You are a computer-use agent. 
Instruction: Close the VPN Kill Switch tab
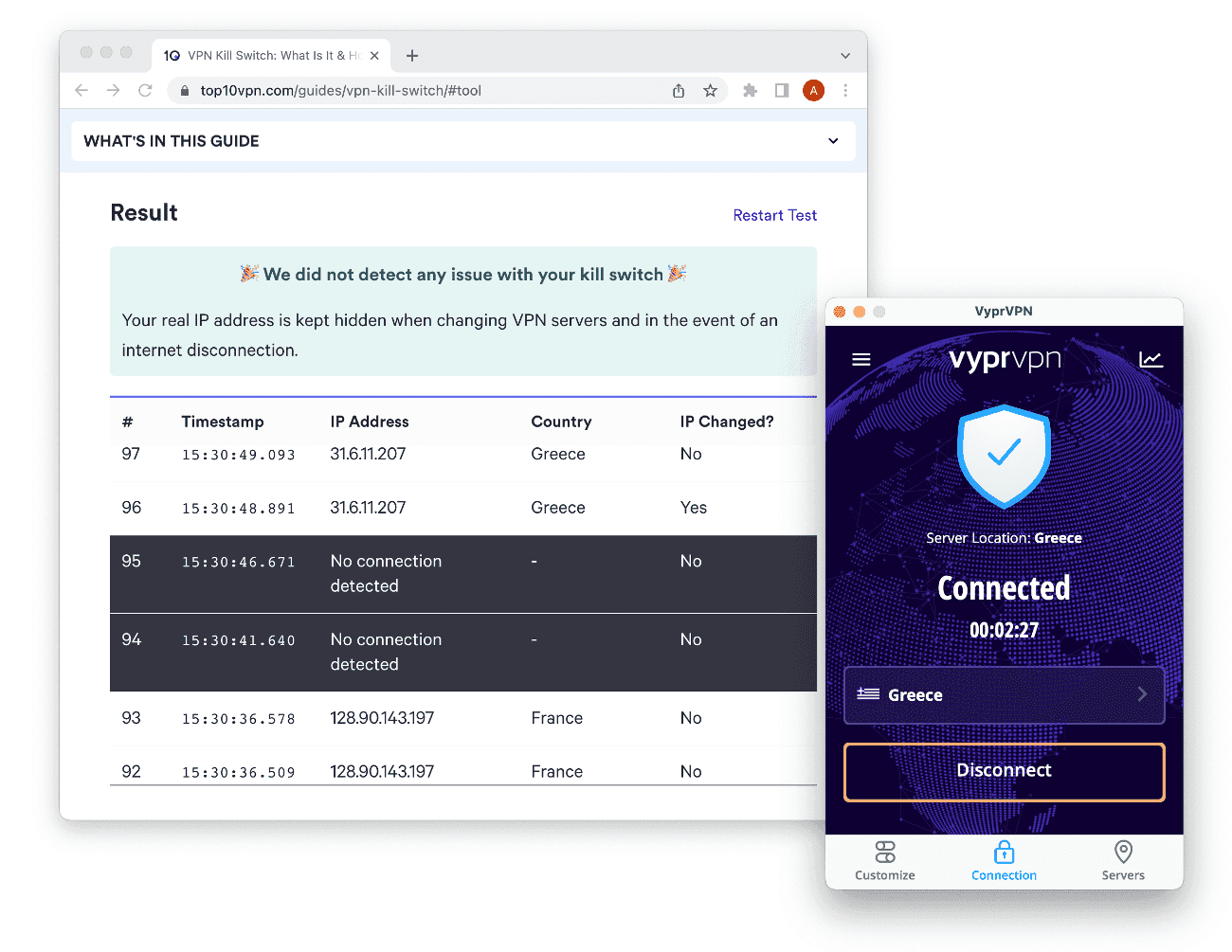374,56
